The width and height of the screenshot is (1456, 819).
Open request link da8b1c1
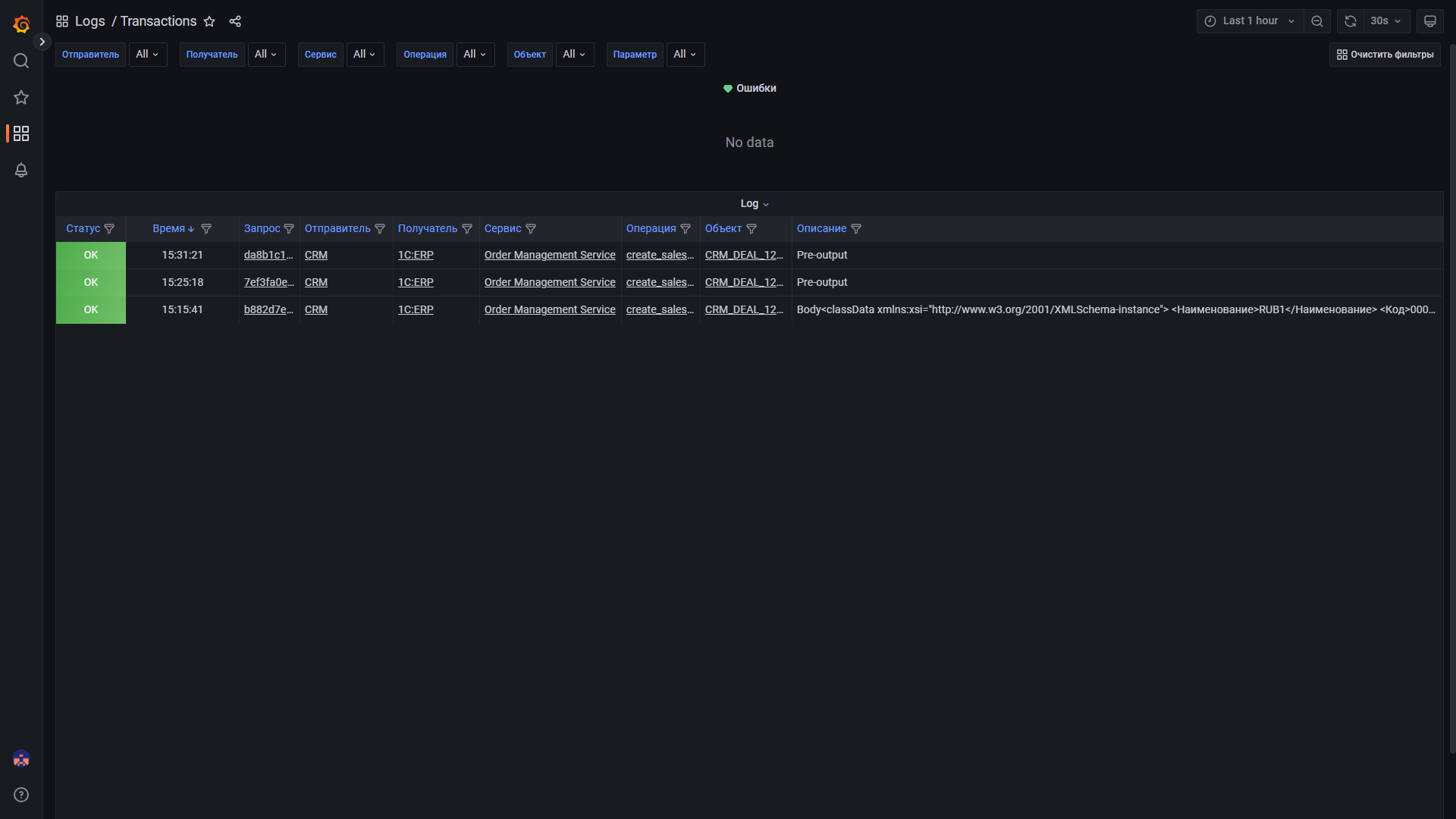[x=268, y=255]
